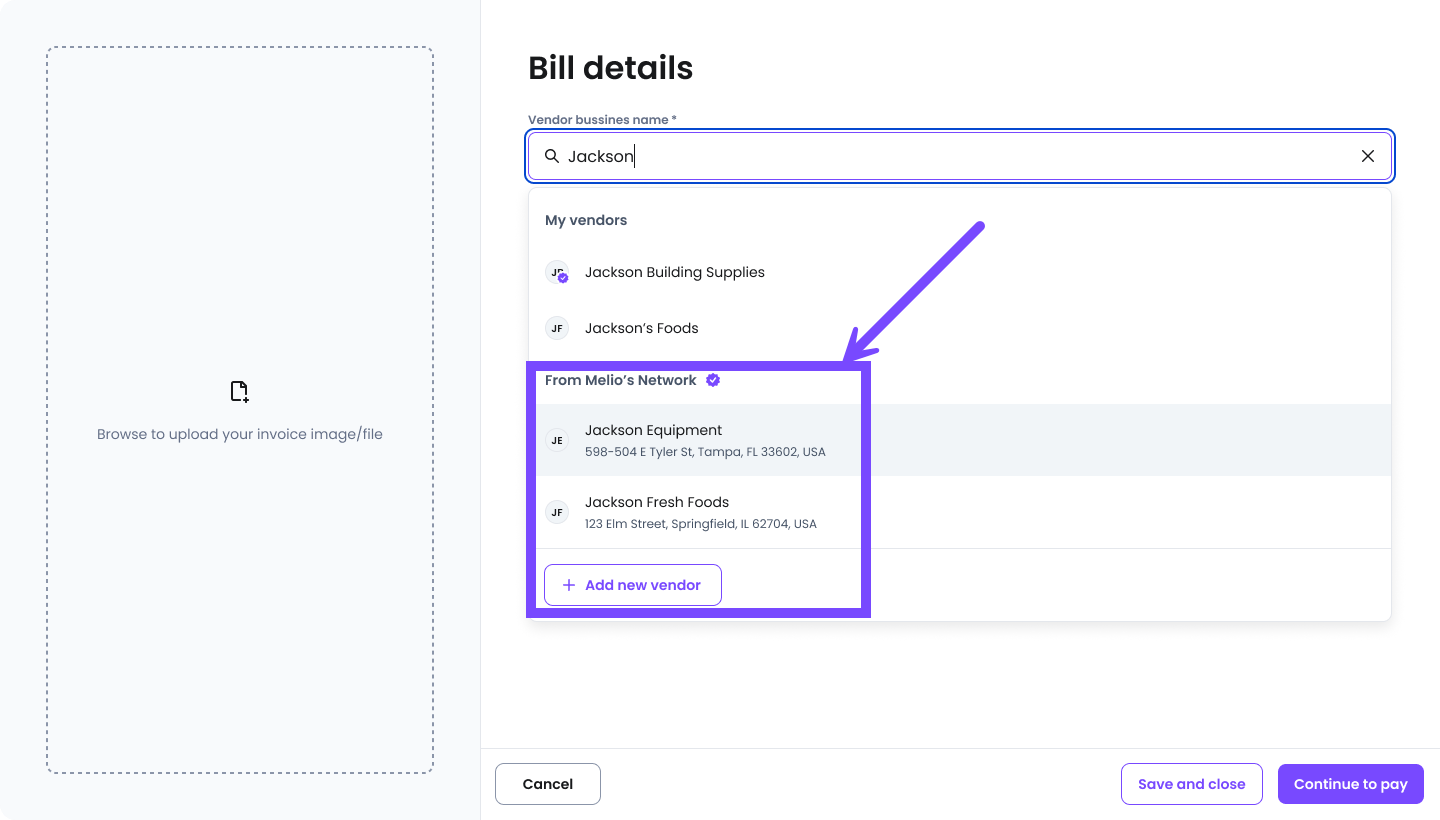Click plus icon in Add new vendor

pyautogui.click(x=569, y=585)
